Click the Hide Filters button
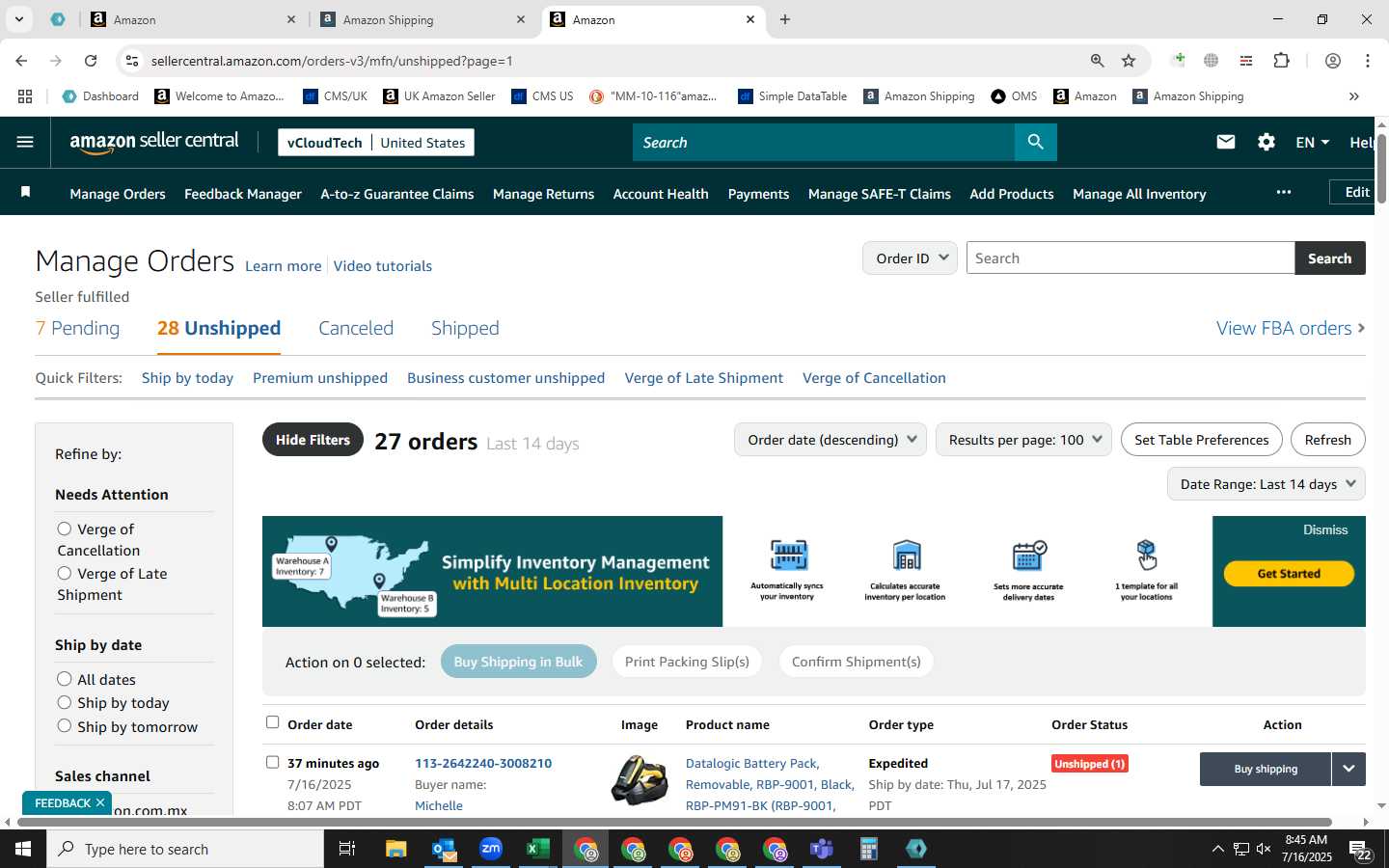Screen dimensions: 1389x868 tap(313, 440)
